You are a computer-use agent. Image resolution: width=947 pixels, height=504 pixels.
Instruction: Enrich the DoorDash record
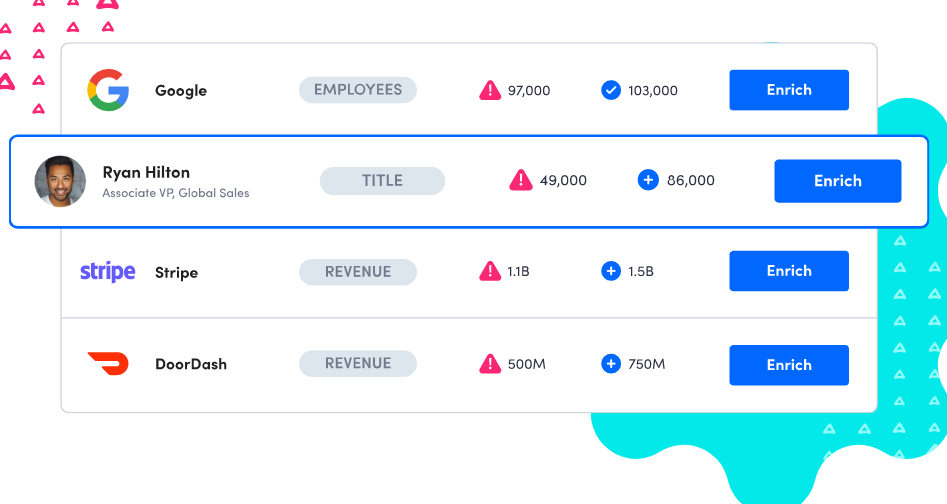pyautogui.click(x=789, y=365)
